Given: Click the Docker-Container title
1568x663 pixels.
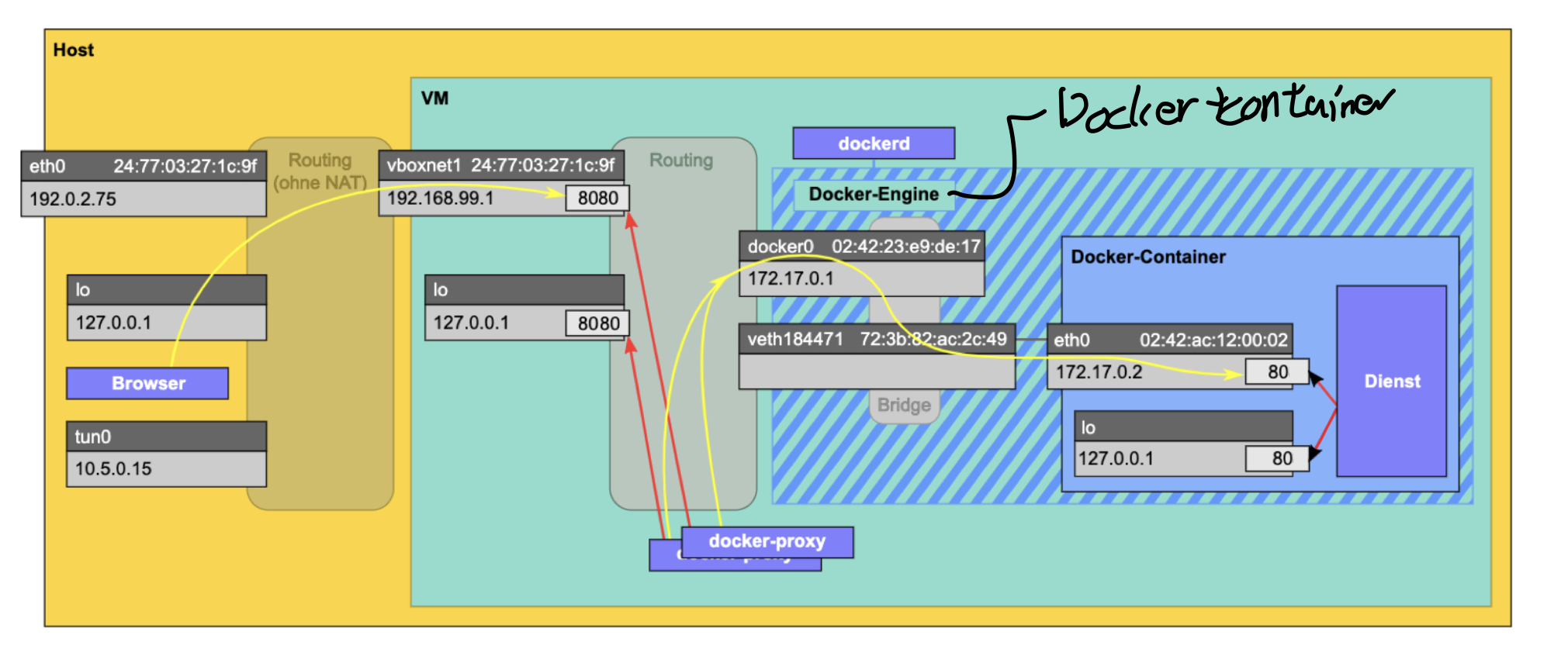Looking at the screenshot, I should [x=1148, y=257].
